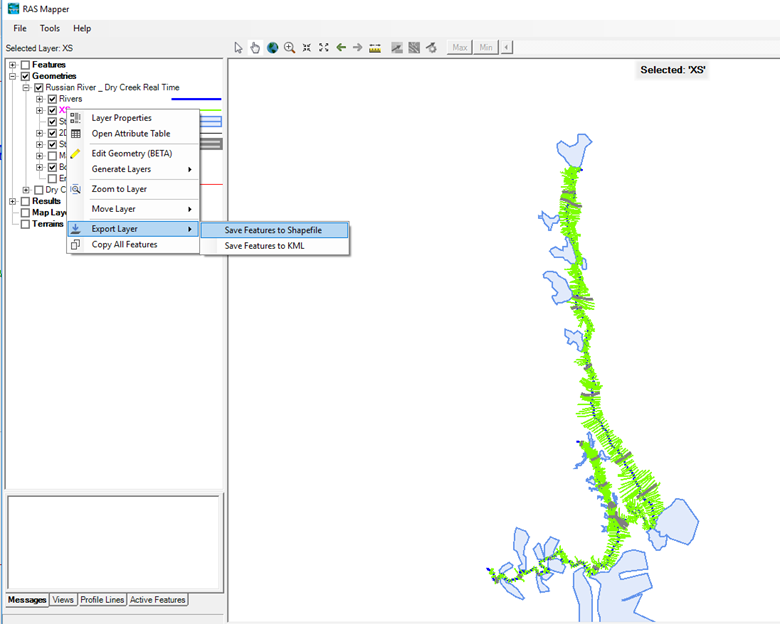This screenshot has width=780, height=624.
Task: Select the zoom in magnifier tool
Action: click(x=289, y=47)
